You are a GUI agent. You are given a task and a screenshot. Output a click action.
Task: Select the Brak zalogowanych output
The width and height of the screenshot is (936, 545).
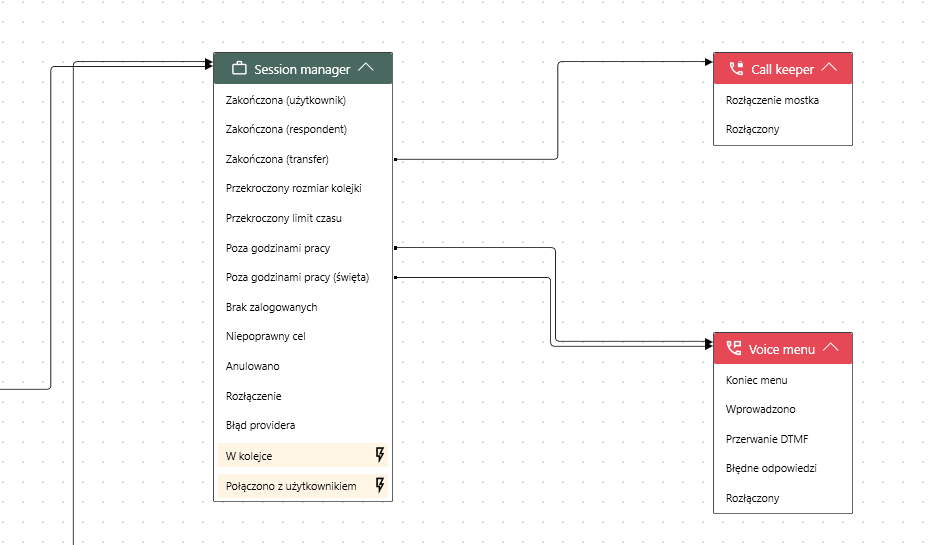tap(271, 307)
